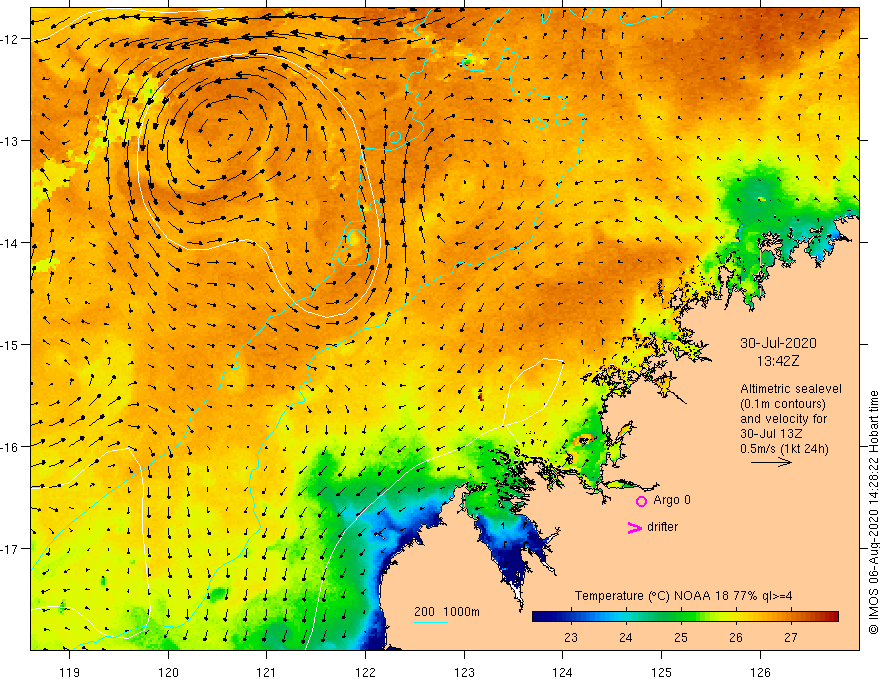Click the 0.5m/s velocity scale arrow

(x=772, y=462)
